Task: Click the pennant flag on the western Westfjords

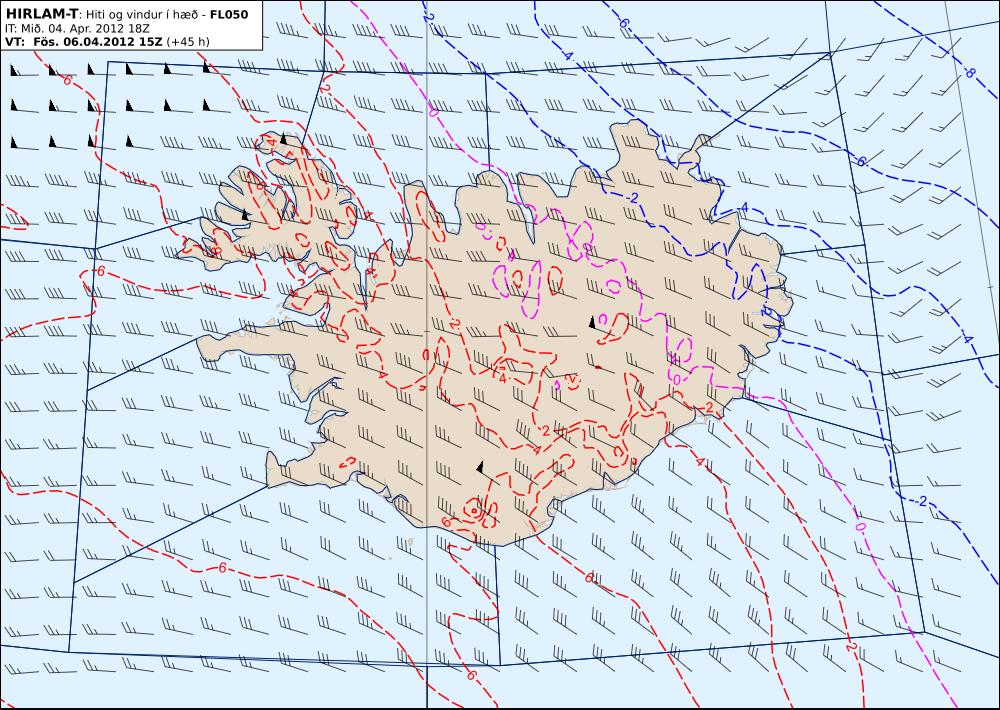Action: [244, 216]
